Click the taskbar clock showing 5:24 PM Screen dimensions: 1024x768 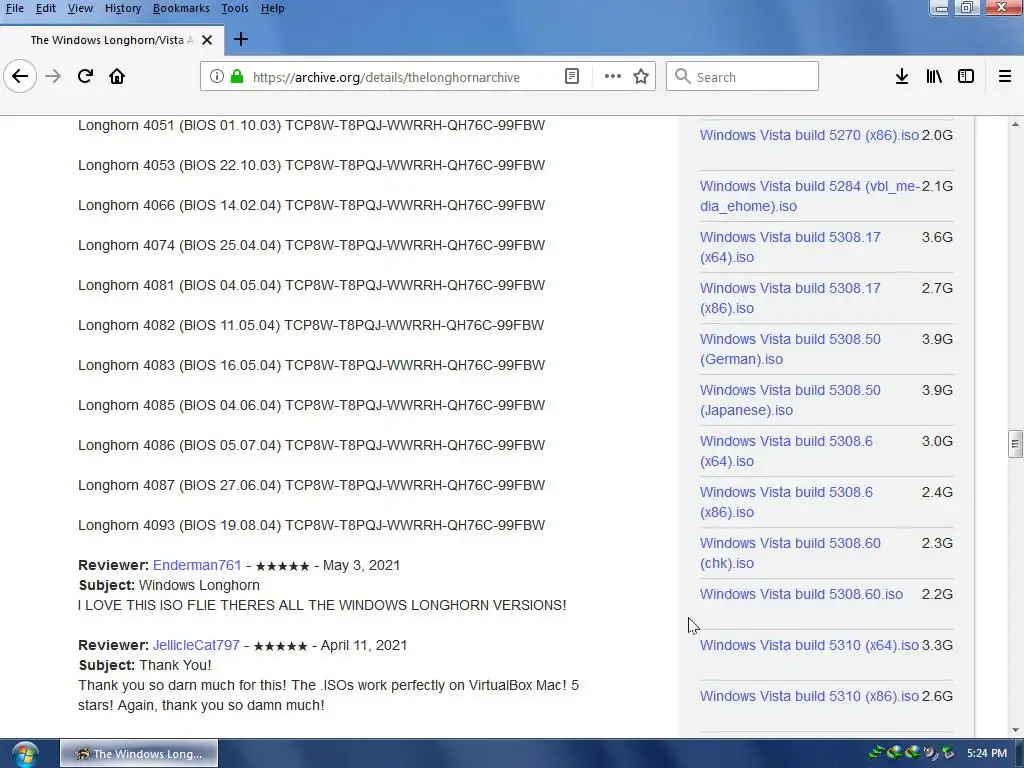tap(987, 753)
